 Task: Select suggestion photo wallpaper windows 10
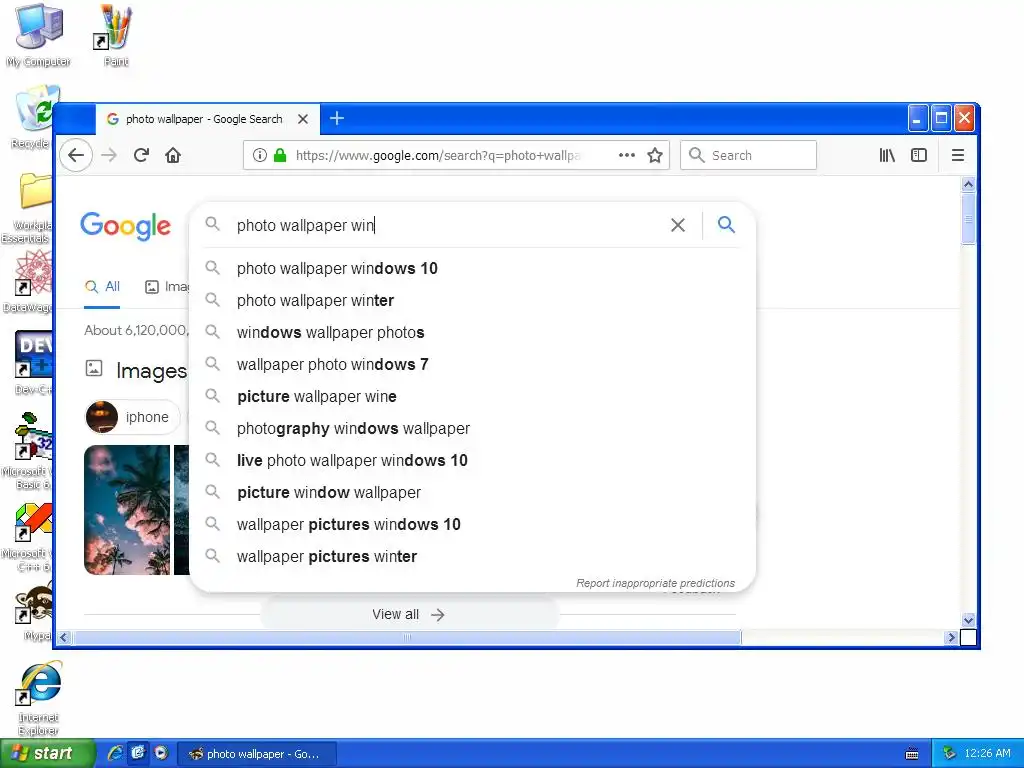click(473, 268)
